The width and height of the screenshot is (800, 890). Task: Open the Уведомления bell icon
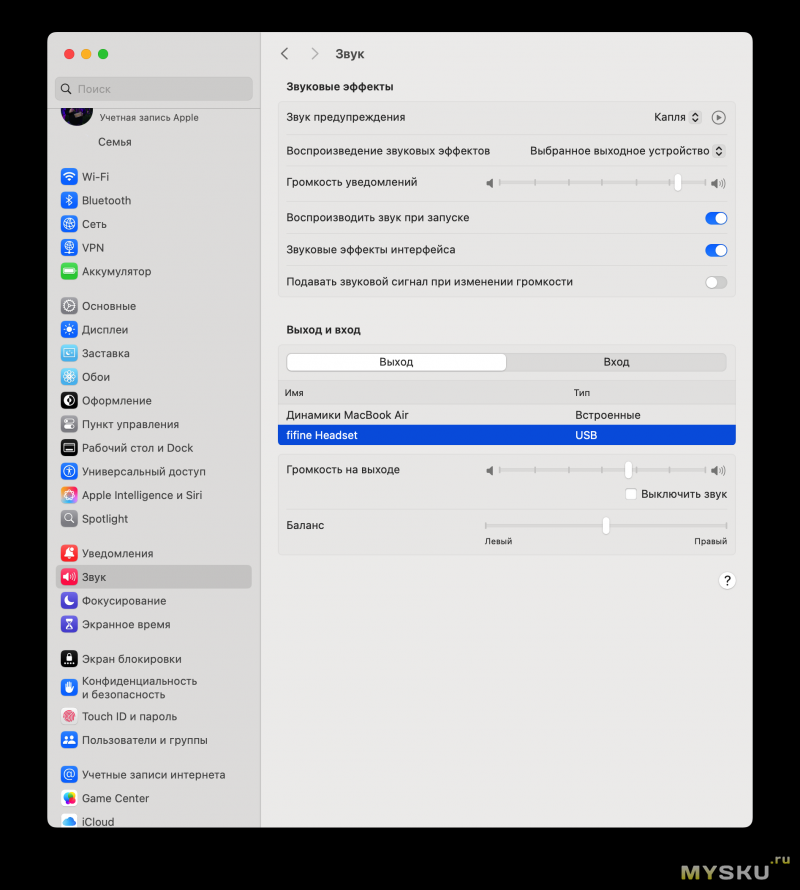click(x=69, y=553)
